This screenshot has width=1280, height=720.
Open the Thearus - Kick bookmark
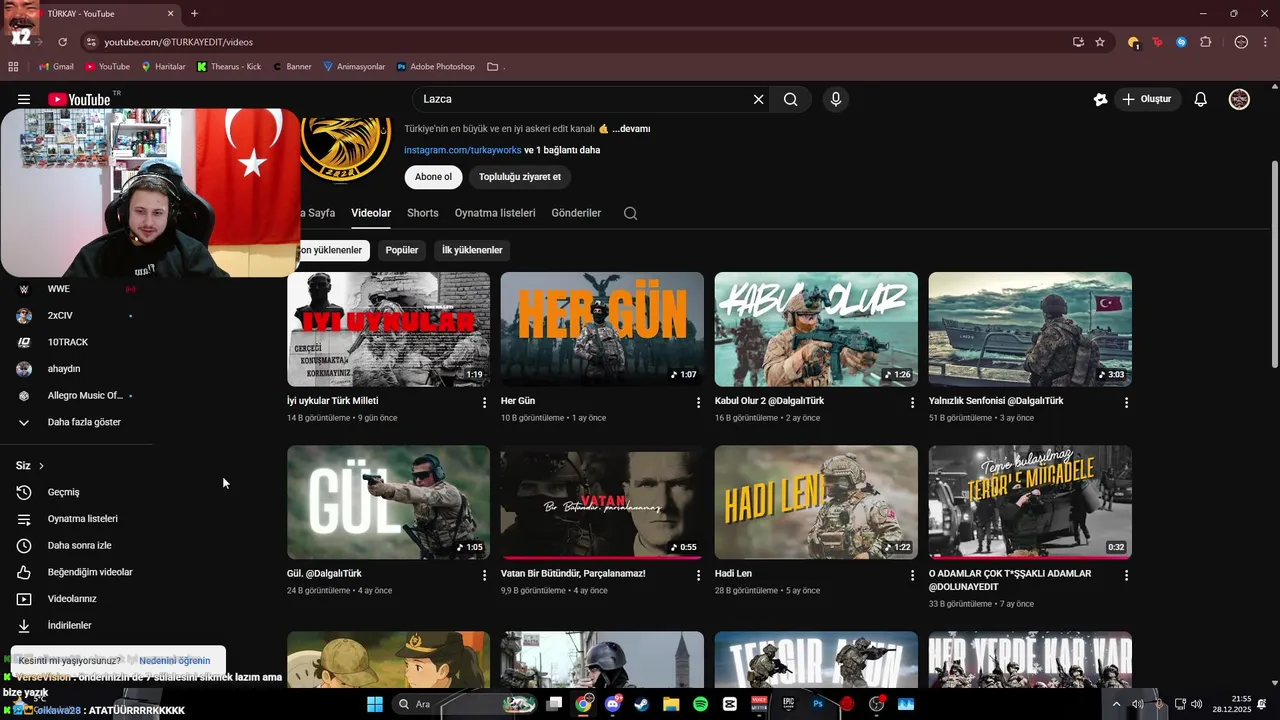[x=229, y=67]
